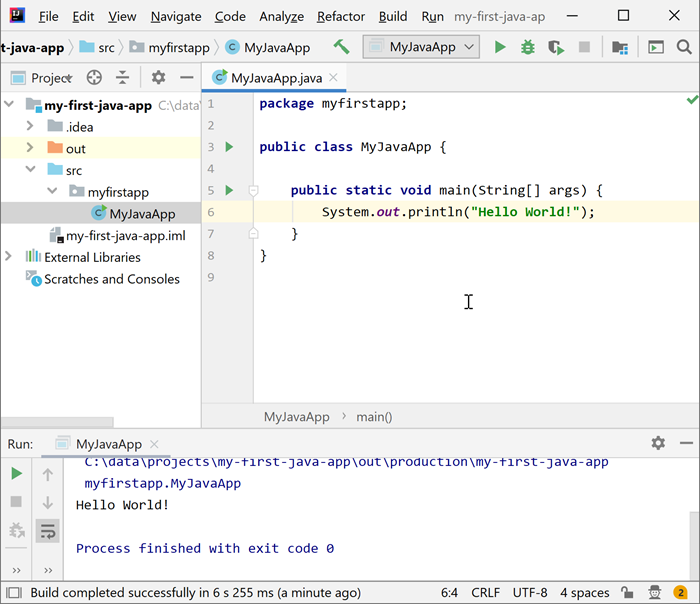Rerun program using Run panel green arrow
The width and height of the screenshot is (700, 604).
tap(16, 473)
